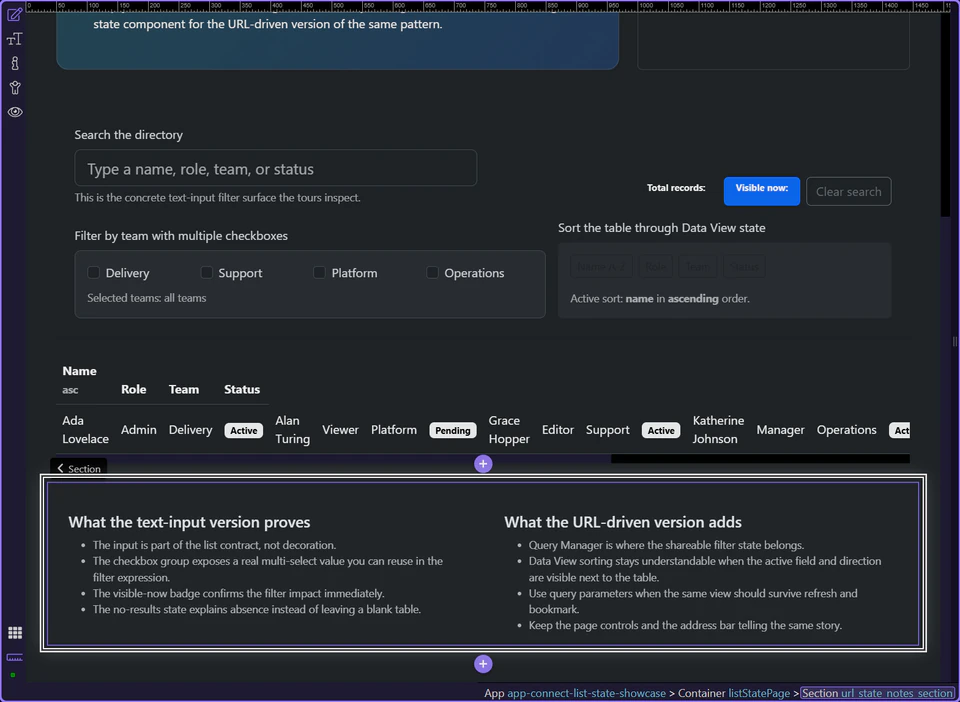This screenshot has width=960, height=702.
Task: Select the Grace Hopper name cell
Action: pyautogui.click(x=509, y=430)
